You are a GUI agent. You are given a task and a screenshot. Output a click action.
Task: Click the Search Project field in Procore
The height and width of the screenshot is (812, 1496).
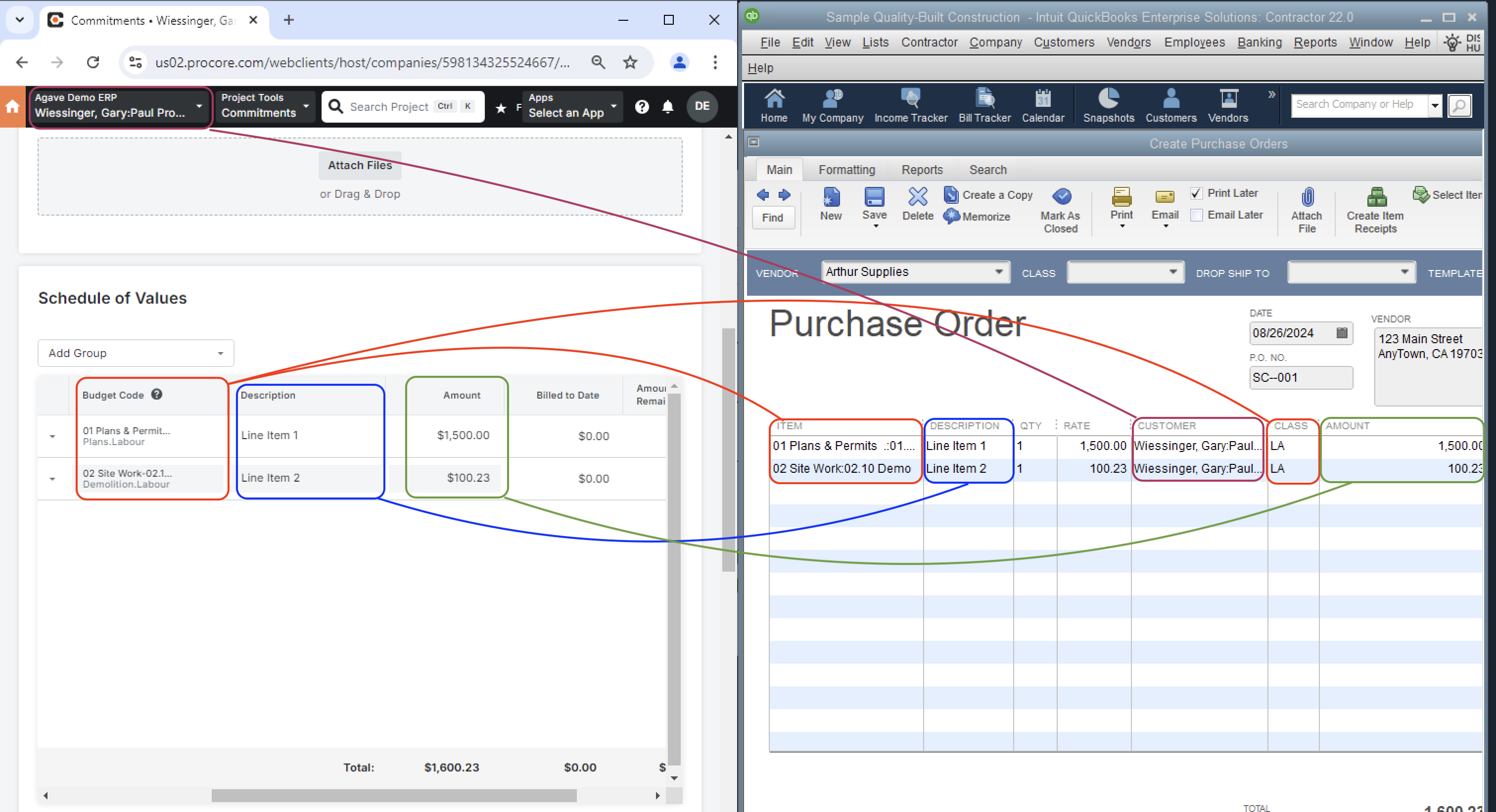click(403, 107)
